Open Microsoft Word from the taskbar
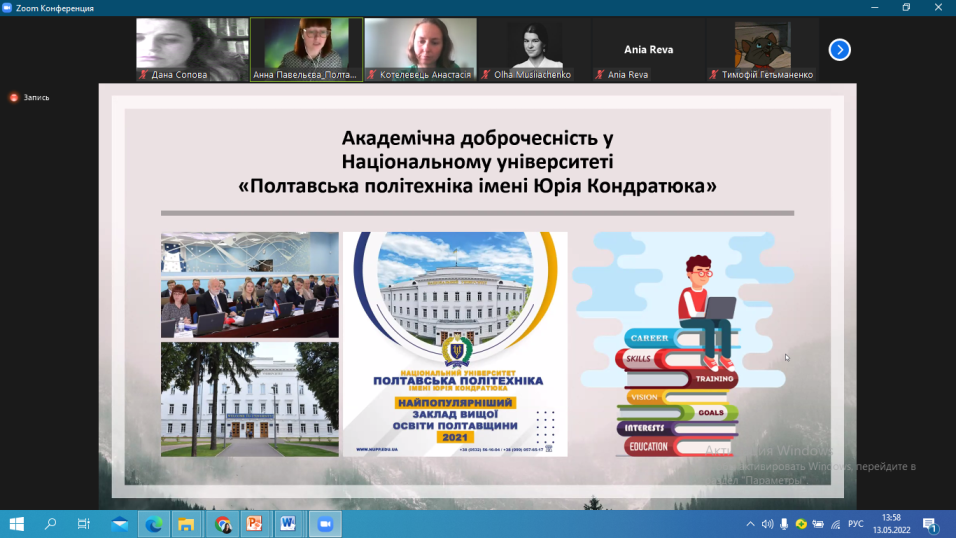The image size is (956, 538). click(288, 523)
